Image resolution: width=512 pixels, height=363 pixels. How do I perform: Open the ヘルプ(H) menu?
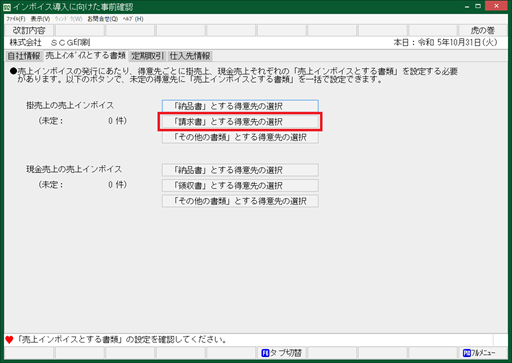tap(133, 19)
